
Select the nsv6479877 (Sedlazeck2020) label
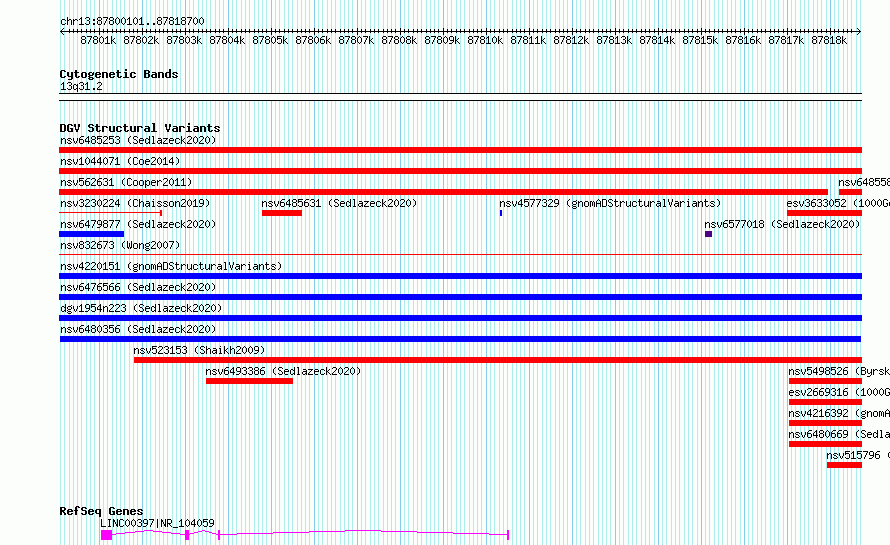tap(138, 224)
